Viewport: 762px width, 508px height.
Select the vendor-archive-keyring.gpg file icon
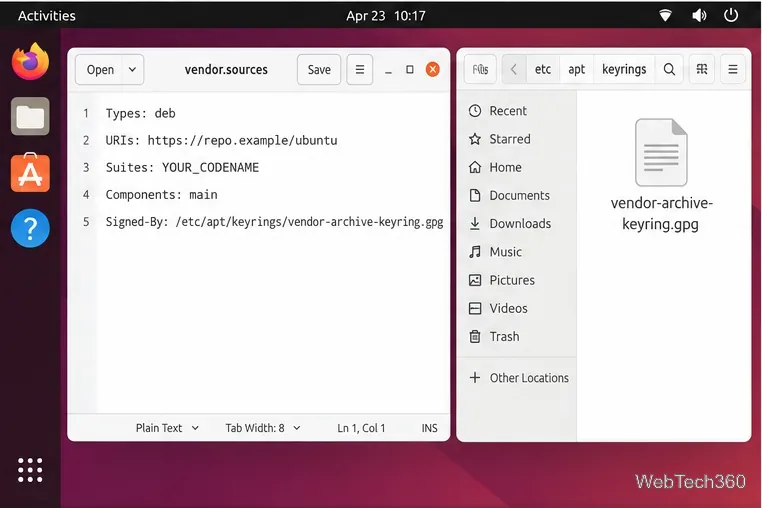[x=661, y=152]
